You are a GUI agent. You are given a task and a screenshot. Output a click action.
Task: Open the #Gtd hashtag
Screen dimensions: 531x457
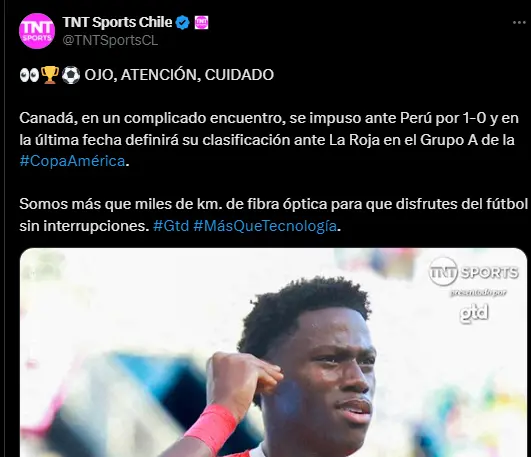pyautogui.click(x=171, y=226)
